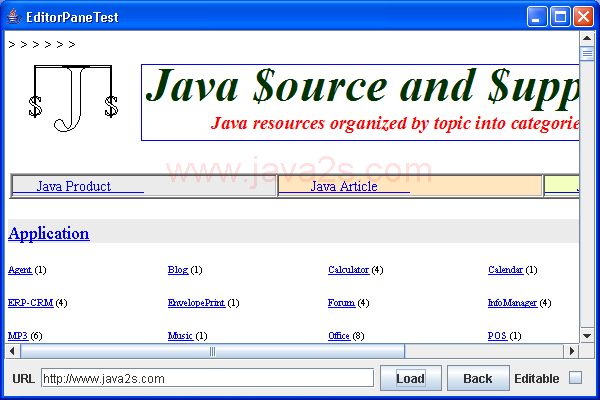Click the $J$ logo image
The image size is (600, 400).
[x=73, y=98]
